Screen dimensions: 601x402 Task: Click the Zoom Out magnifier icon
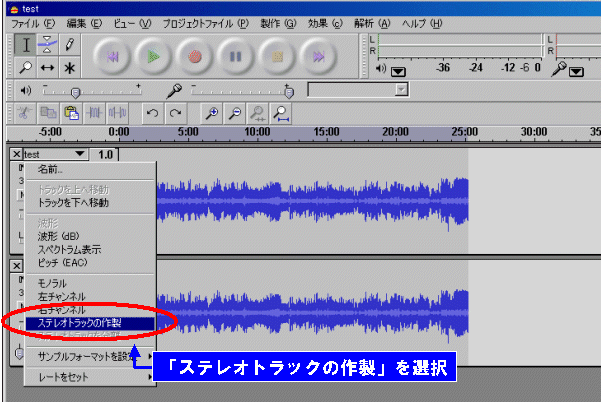(235, 113)
